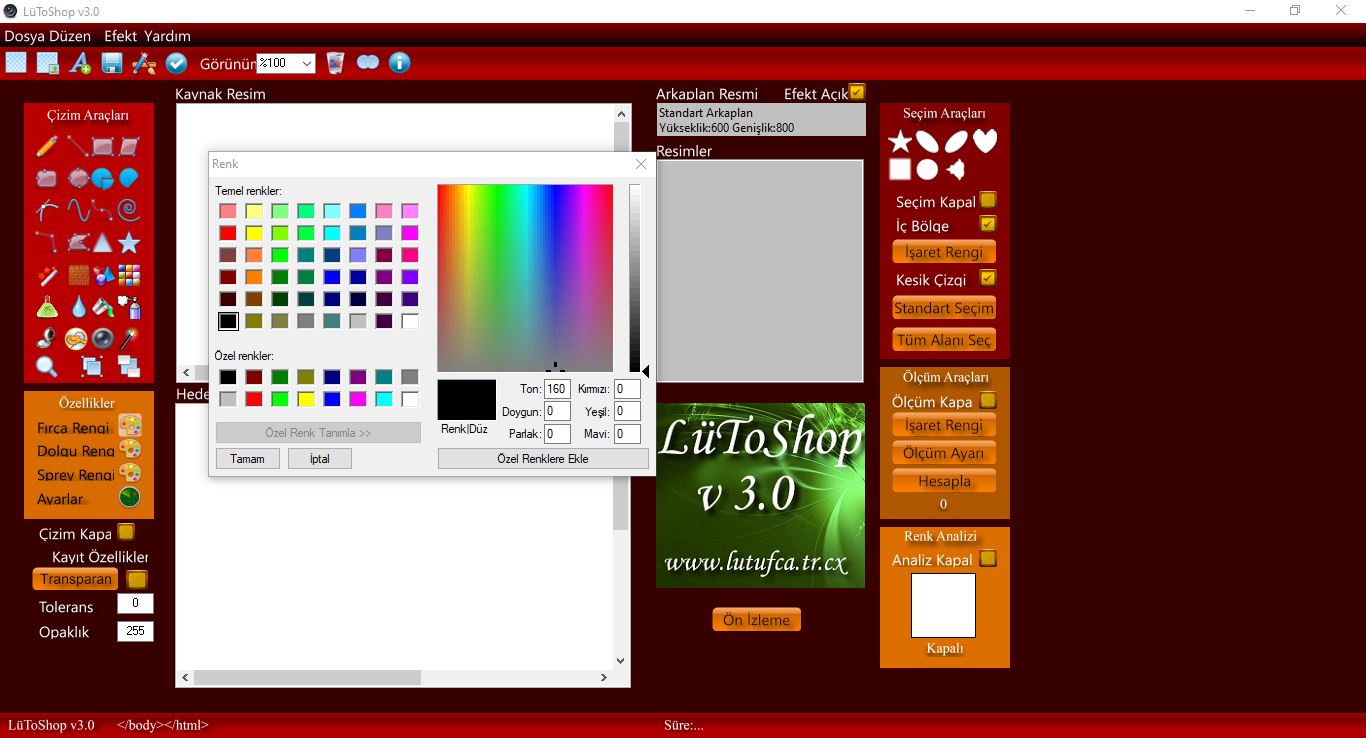
Task: Click the Add Text toolbar icon
Action: (80, 63)
